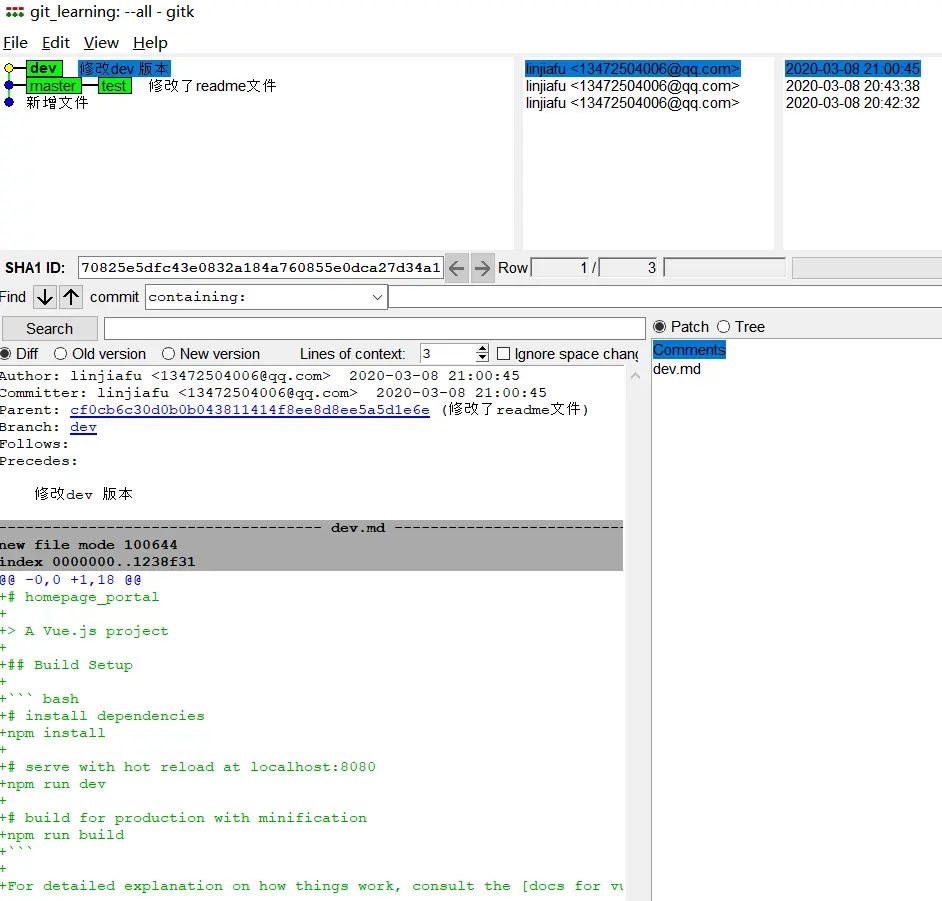Click the diff pane scroll up arrow

635,376
